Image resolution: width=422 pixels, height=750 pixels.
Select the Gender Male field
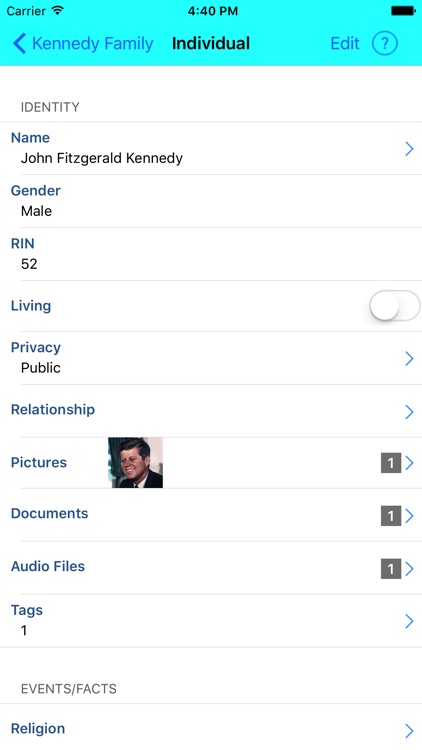[211, 201]
